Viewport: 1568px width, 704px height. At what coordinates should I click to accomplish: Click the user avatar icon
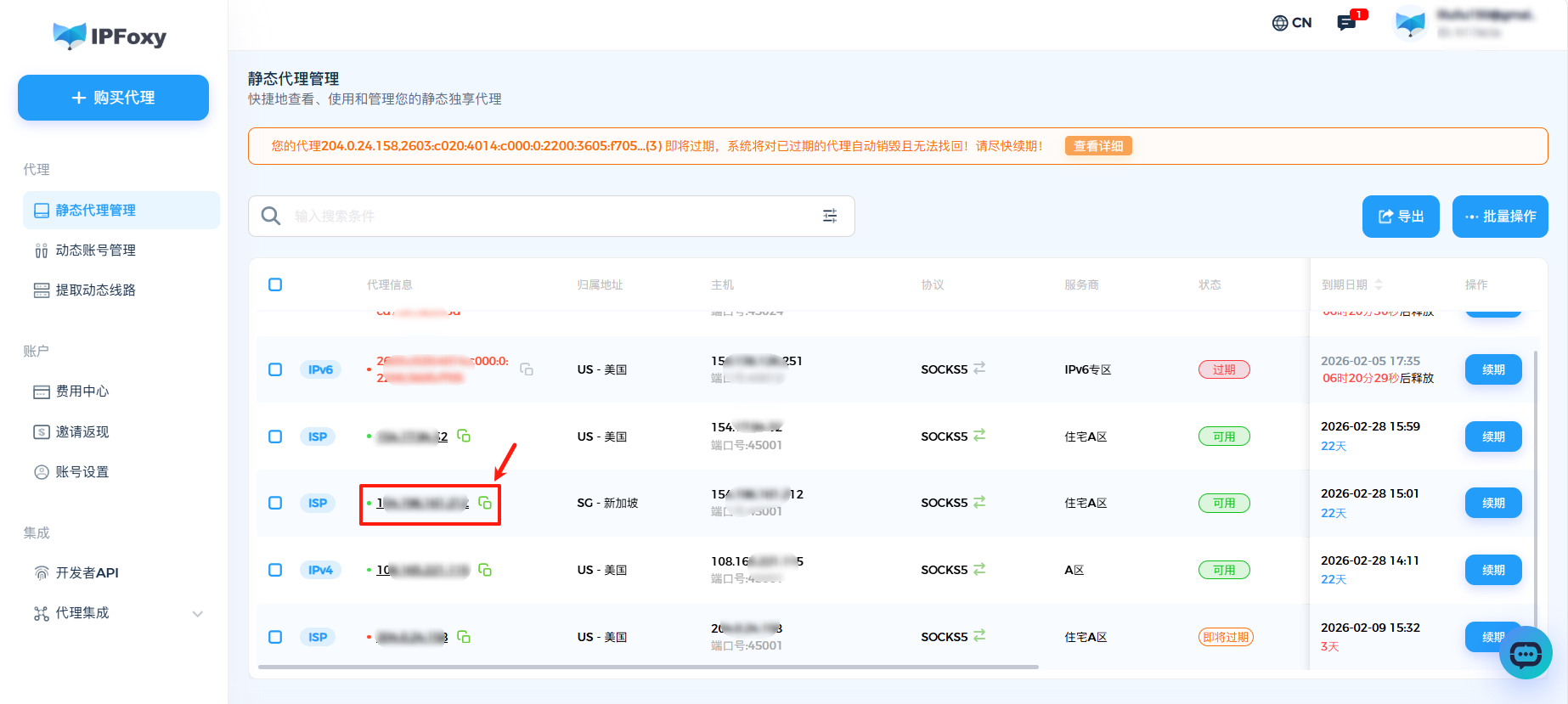(x=1410, y=23)
